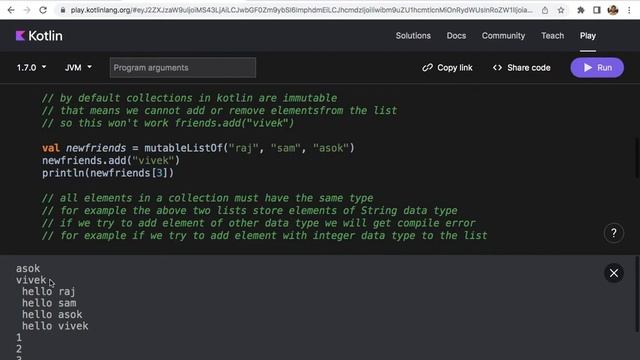Click the 'newfriends.add("vivek")' code line
This screenshot has height=360, width=640.
tap(111, 160)
